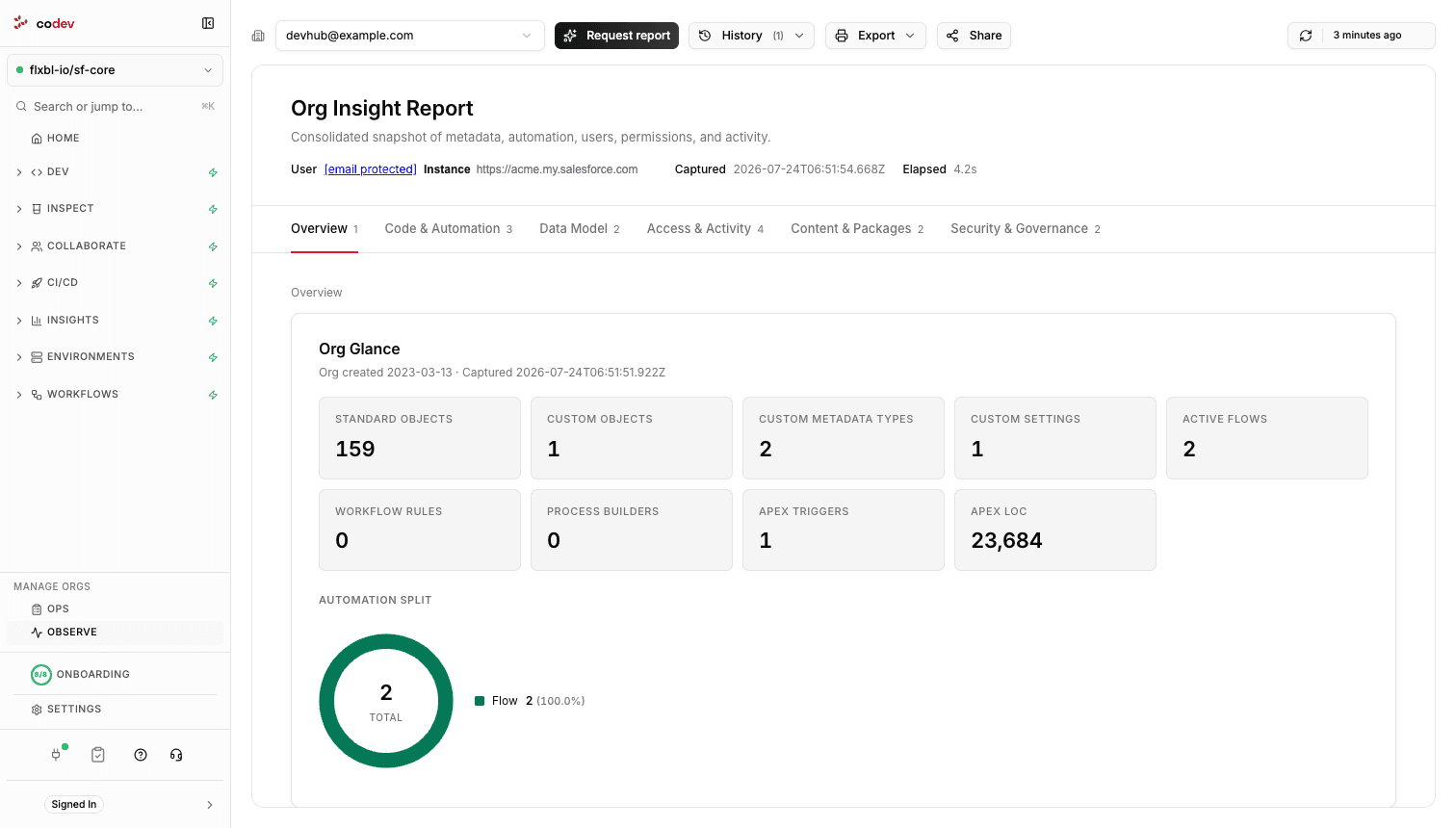The image size is (1456, 828).
Task: Click the organization building icon
Action: click(258, 36)
